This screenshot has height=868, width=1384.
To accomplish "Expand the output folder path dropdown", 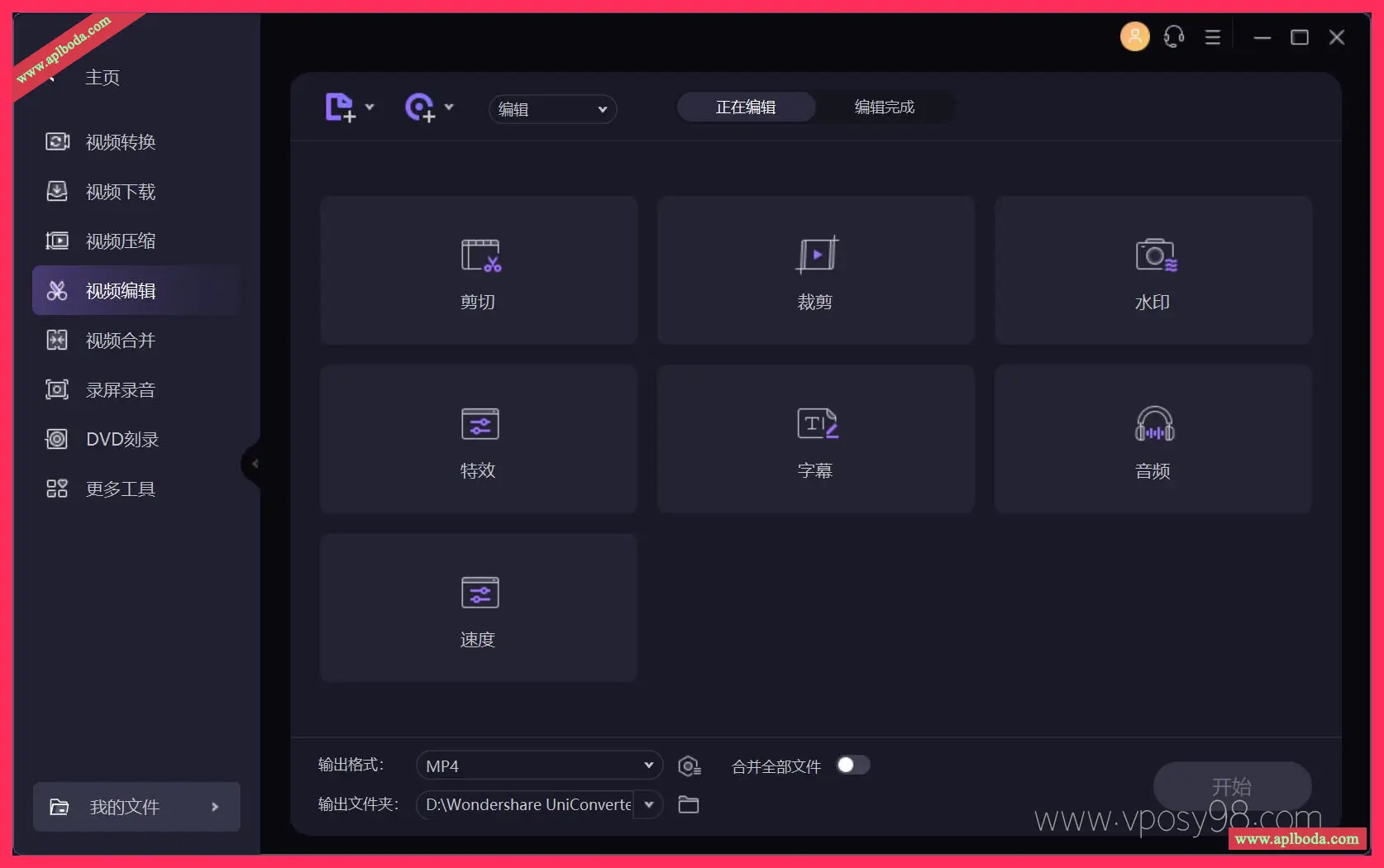I will [649, 804].
